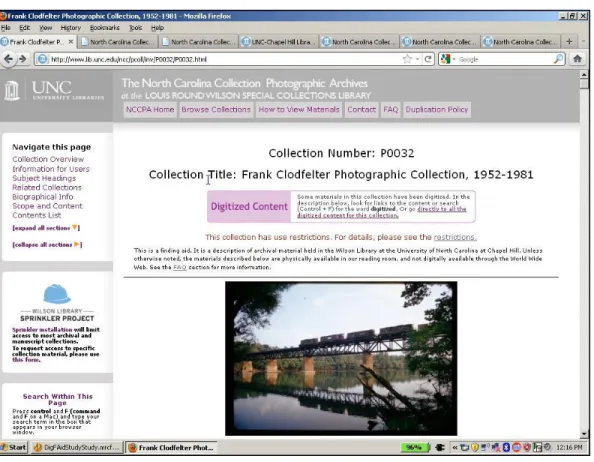Click the UNC Old Well logo icon
Screen dimensions: 594x462
11,91
